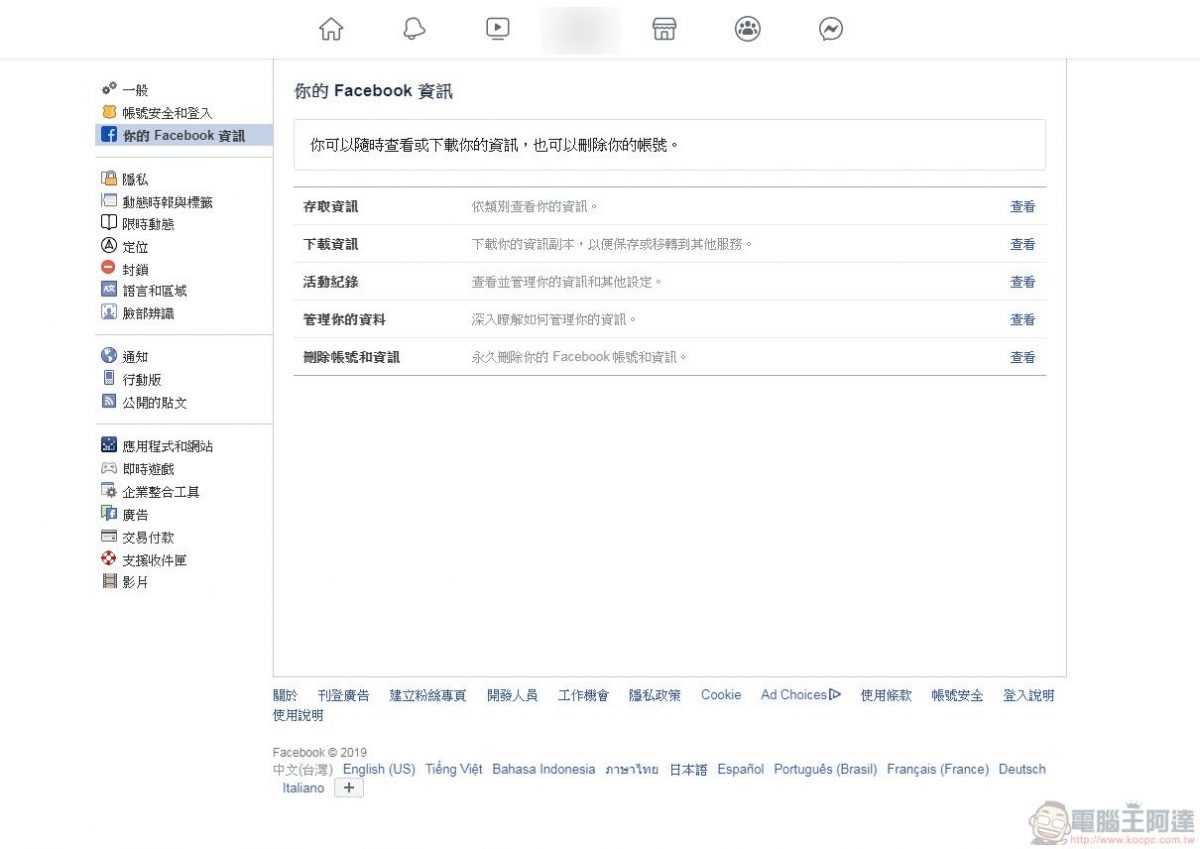This screenshot has width=1200, height=849.
Task: Select the 下載資訊 row title
Action: 331,244
